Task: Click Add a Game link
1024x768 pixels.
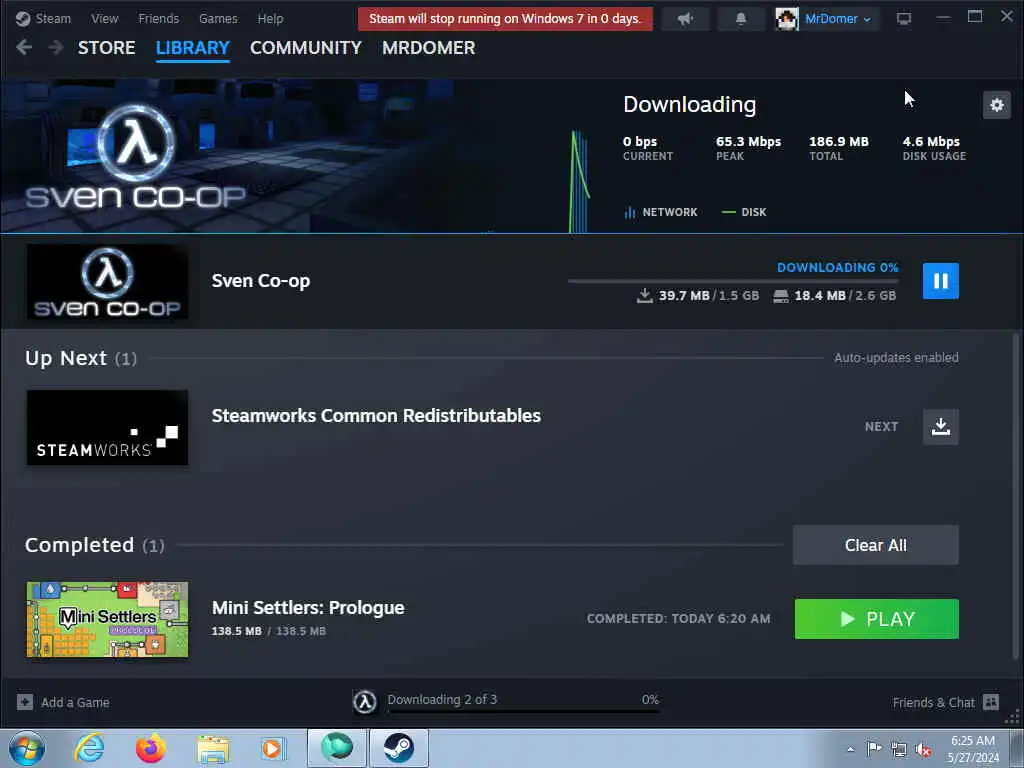Action: (75, 703)
